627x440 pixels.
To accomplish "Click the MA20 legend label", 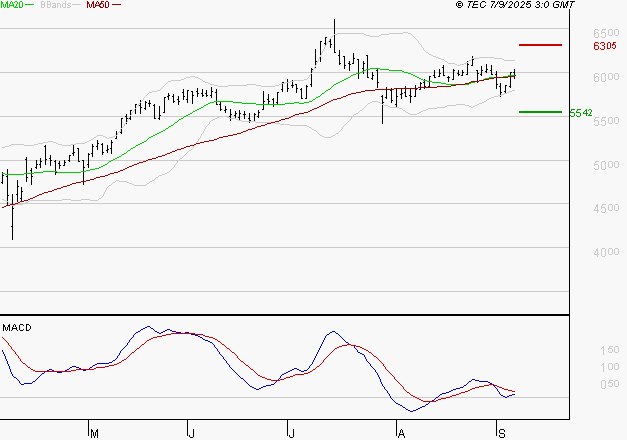I will (x=13, y=5).
